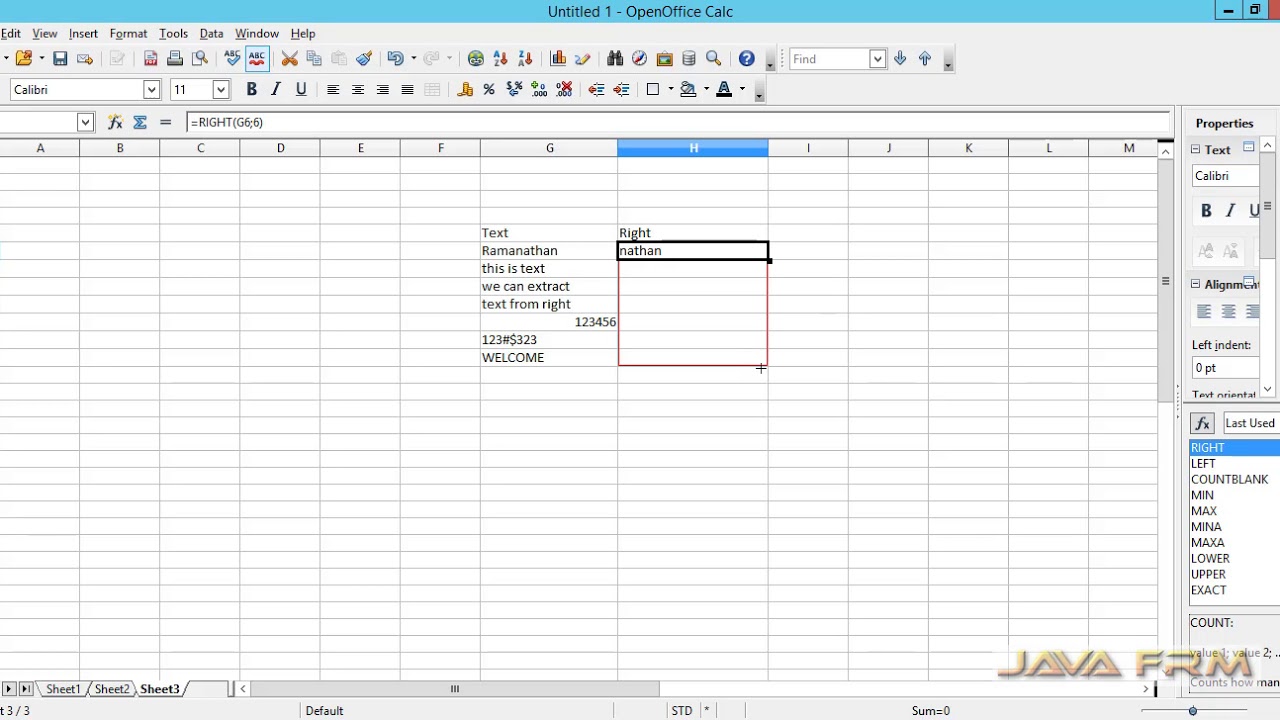Click the Copy icon
The image size is (1280, 720).
[x=314, y=59]
